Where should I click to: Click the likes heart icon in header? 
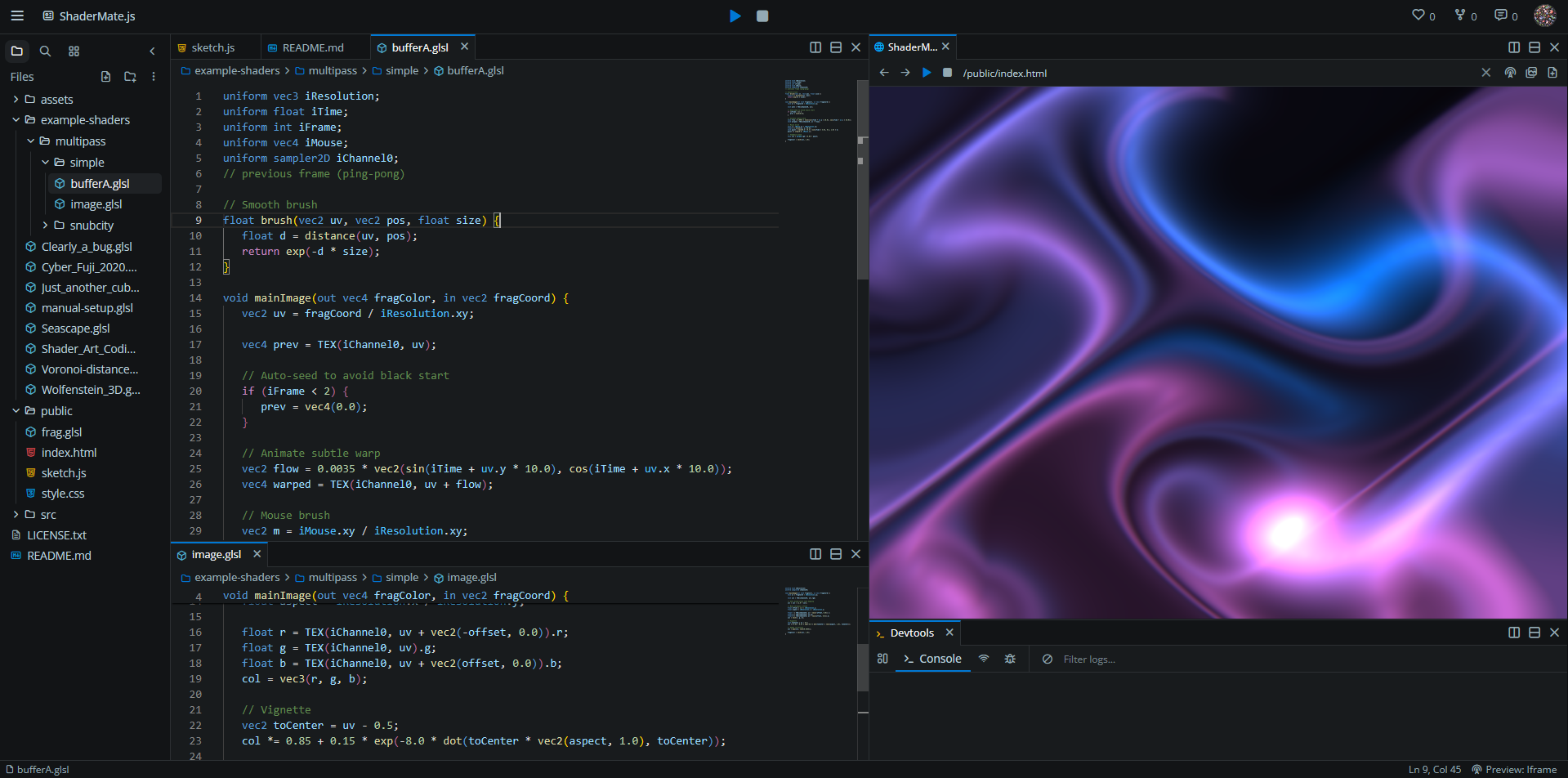1418,15
